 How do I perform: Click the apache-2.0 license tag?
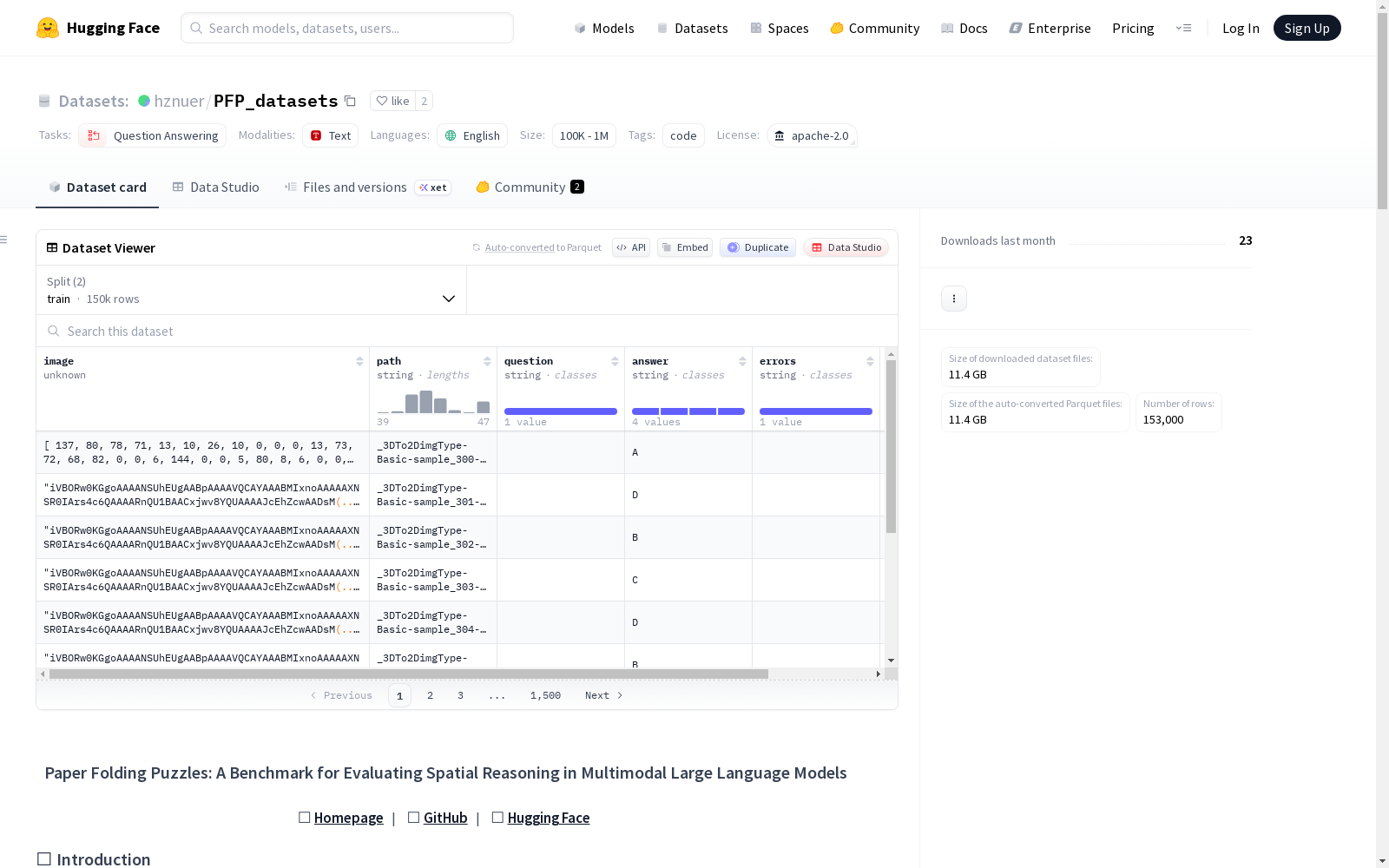(x=812, y=135)
